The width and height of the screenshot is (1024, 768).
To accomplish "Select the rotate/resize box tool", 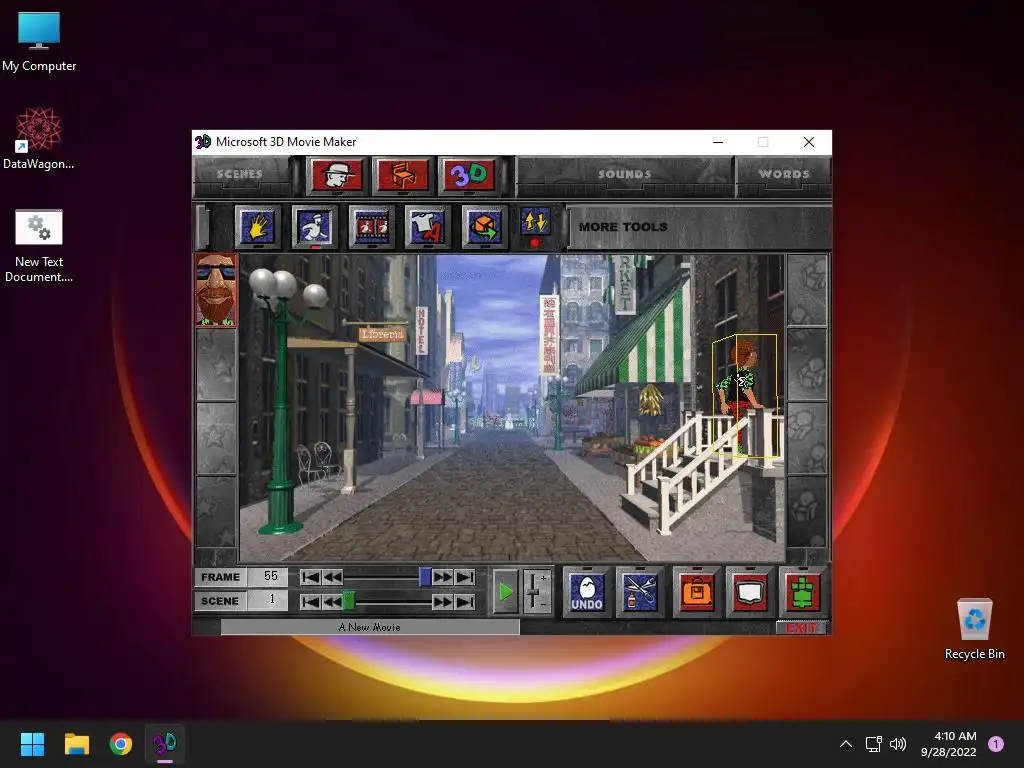I will 484,227.
